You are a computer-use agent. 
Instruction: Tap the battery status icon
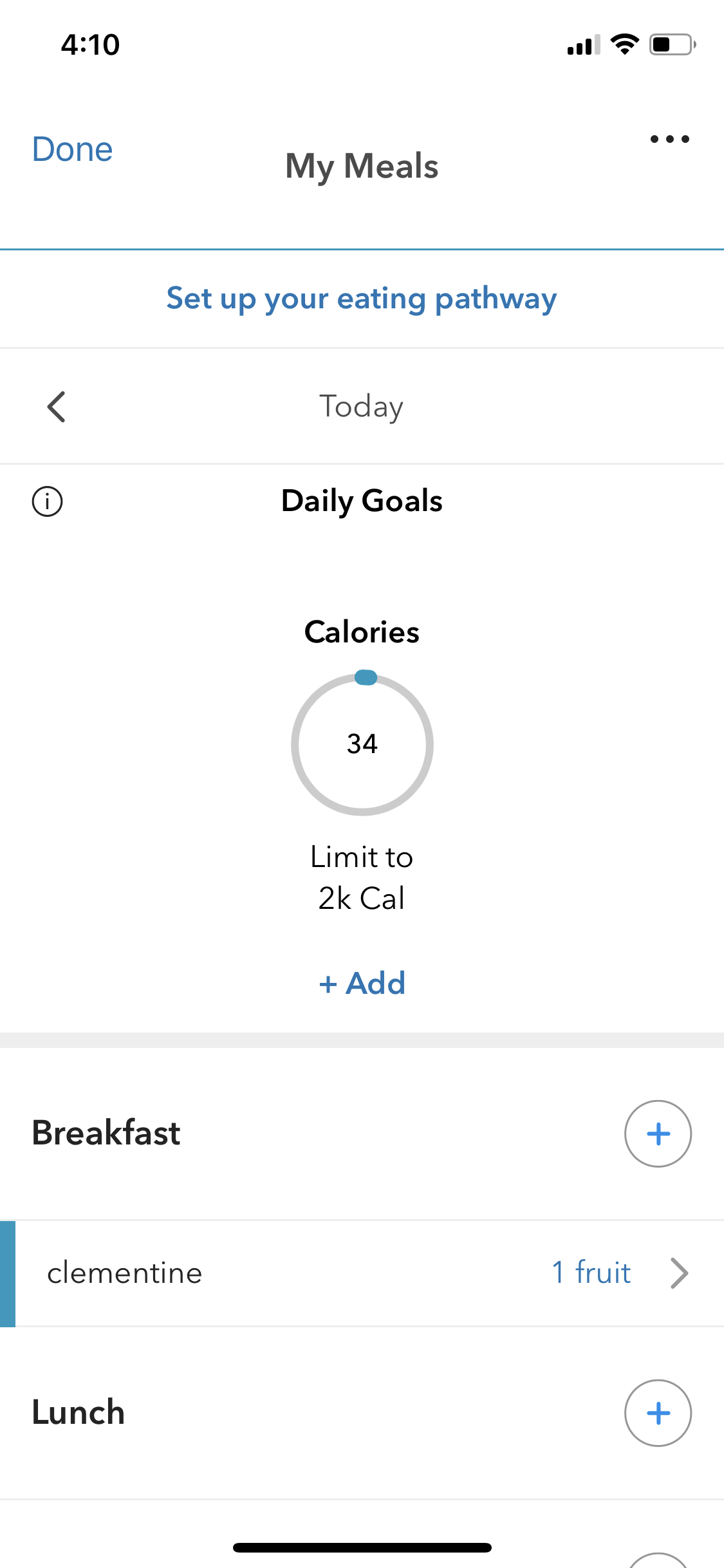[672, 44]
